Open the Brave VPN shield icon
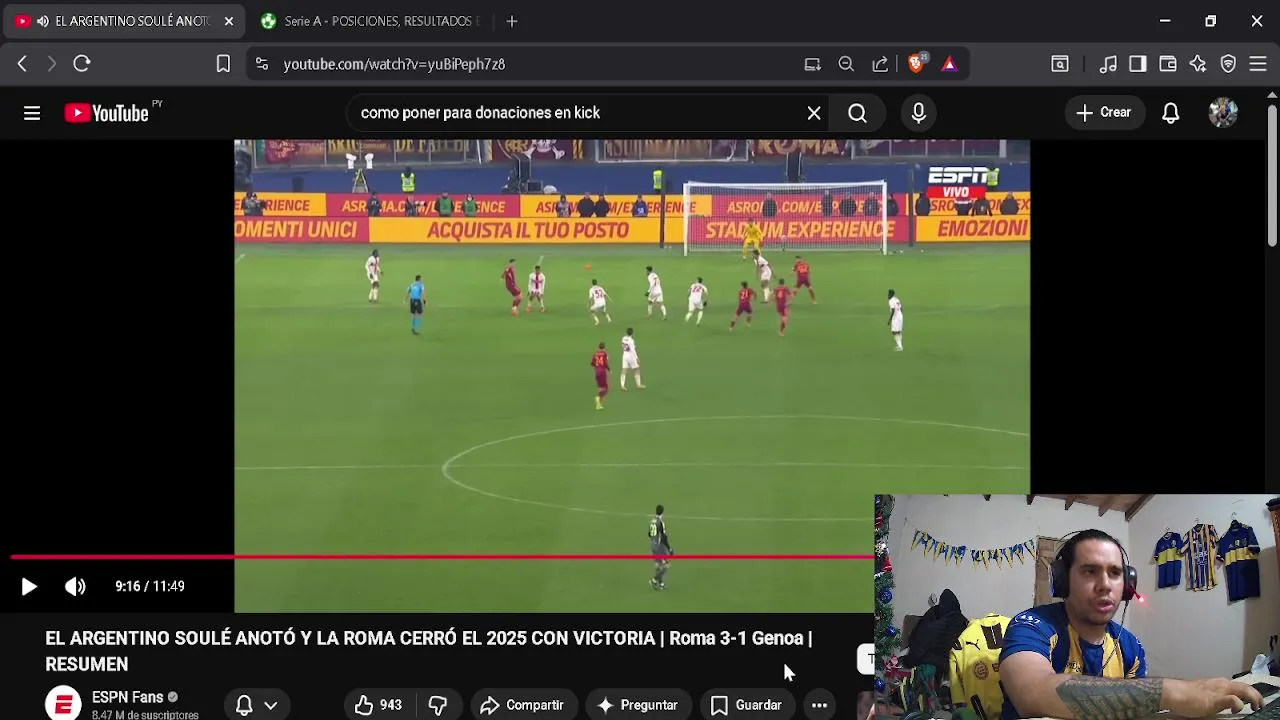This screenshot has height=720, width=1280. (1228, 64)
